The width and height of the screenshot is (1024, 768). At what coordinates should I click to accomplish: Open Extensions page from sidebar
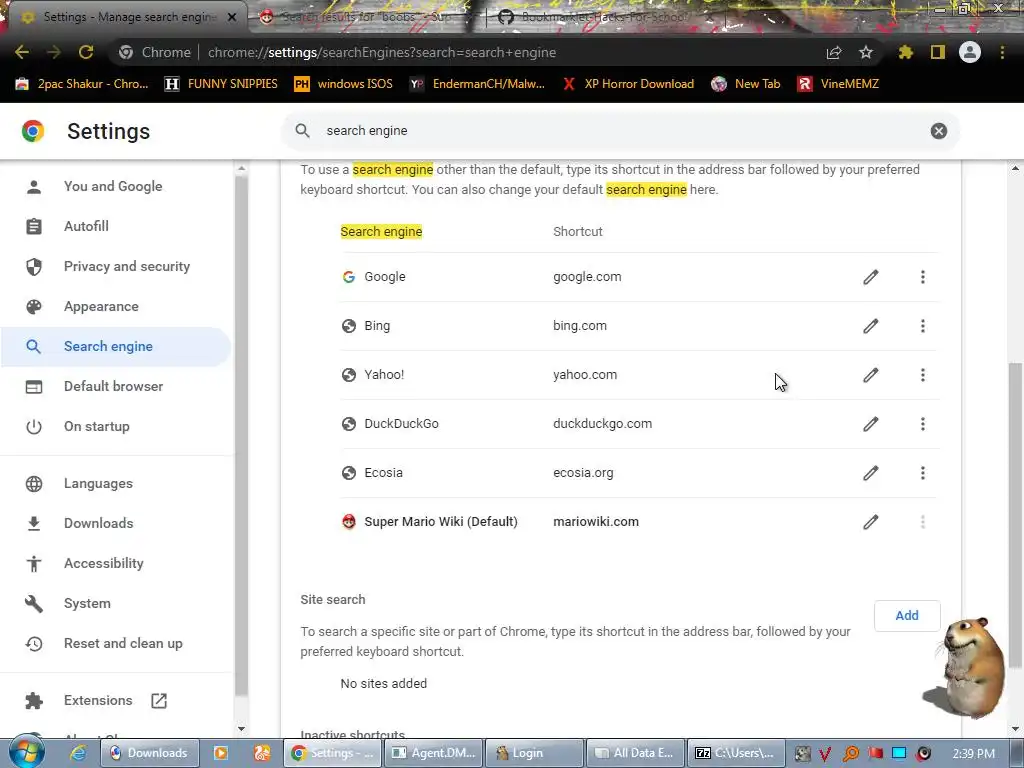click(98, 700)
